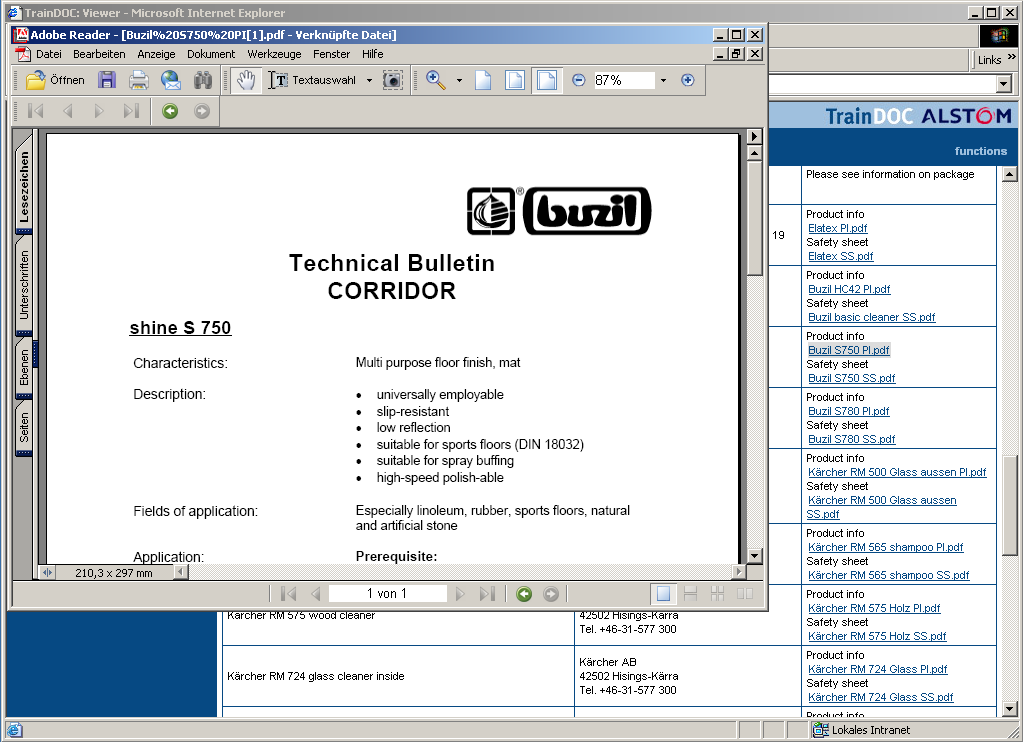
Task: Open the Ebenen side tab
Action: [x=24, y=367]
